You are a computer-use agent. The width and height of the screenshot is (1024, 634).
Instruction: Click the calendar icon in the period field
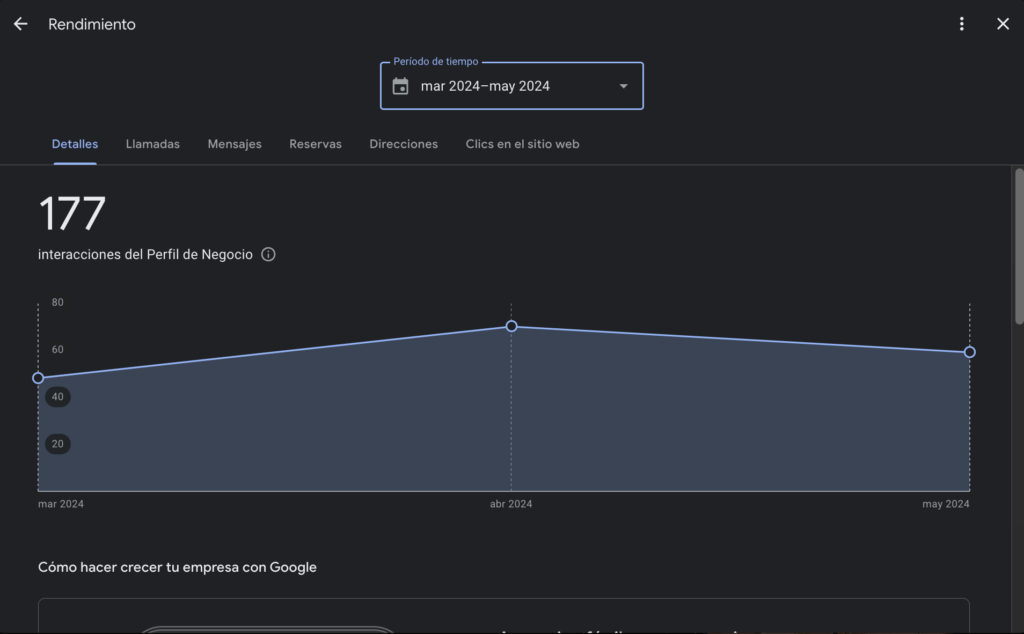(x=401, y=86)
